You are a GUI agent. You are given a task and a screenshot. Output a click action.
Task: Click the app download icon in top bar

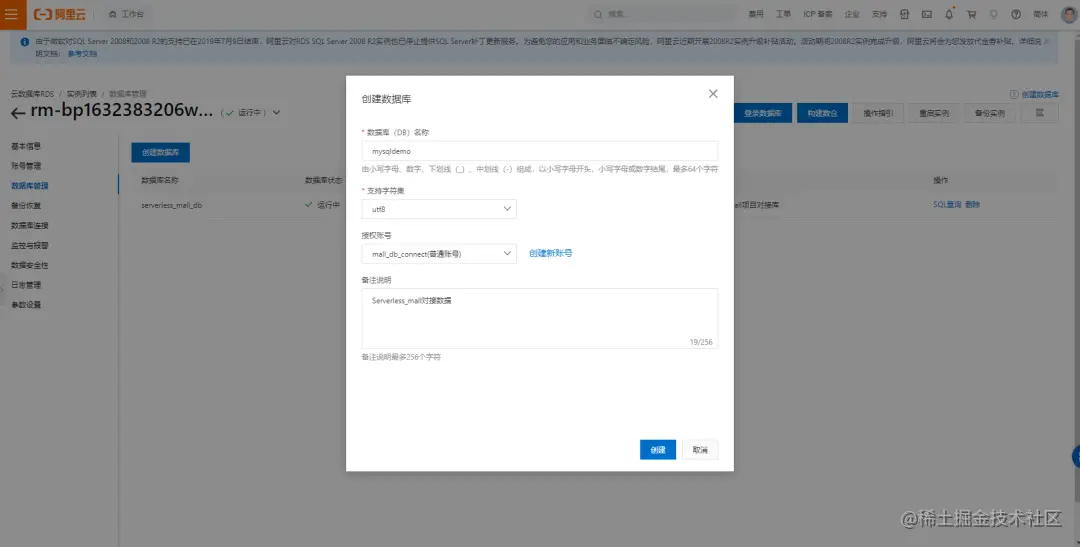904,14
